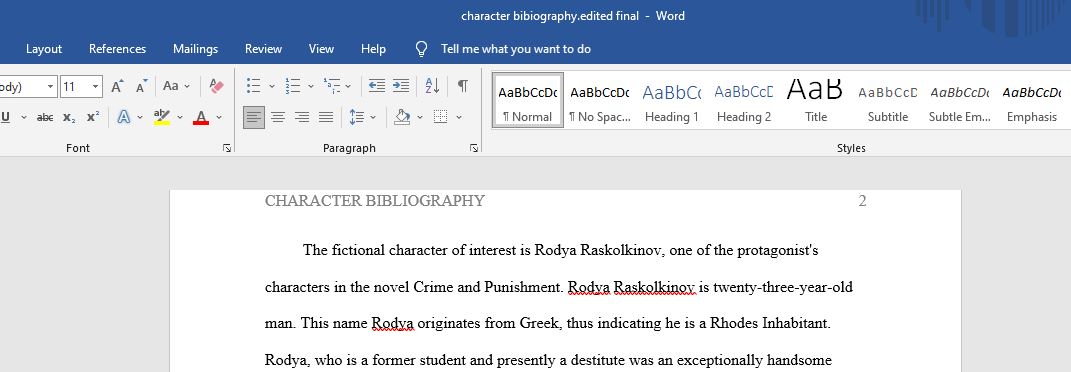Apply Text Effects and Typography

pyautogui.click(x=124, y=117)
